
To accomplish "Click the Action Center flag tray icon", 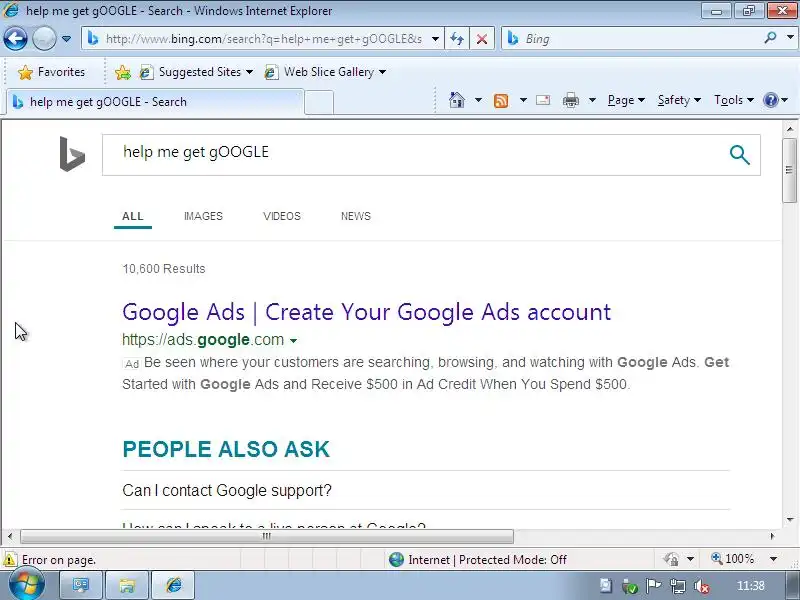I will pyautogui.click(x=654, y=586).
